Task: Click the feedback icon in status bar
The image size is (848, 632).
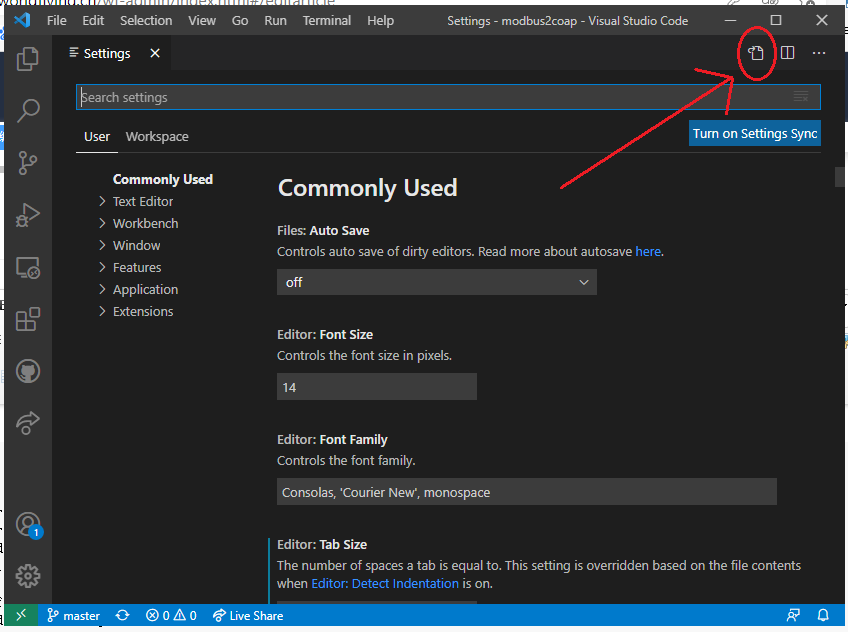Action: pyautogui.click(x=793, y=615)
